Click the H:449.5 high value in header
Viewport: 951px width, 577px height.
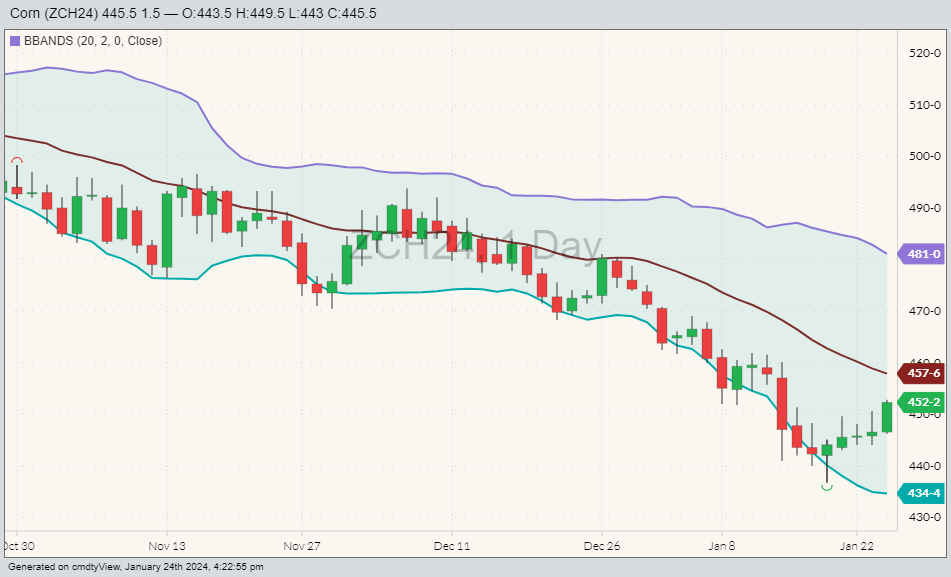(261, 13)
